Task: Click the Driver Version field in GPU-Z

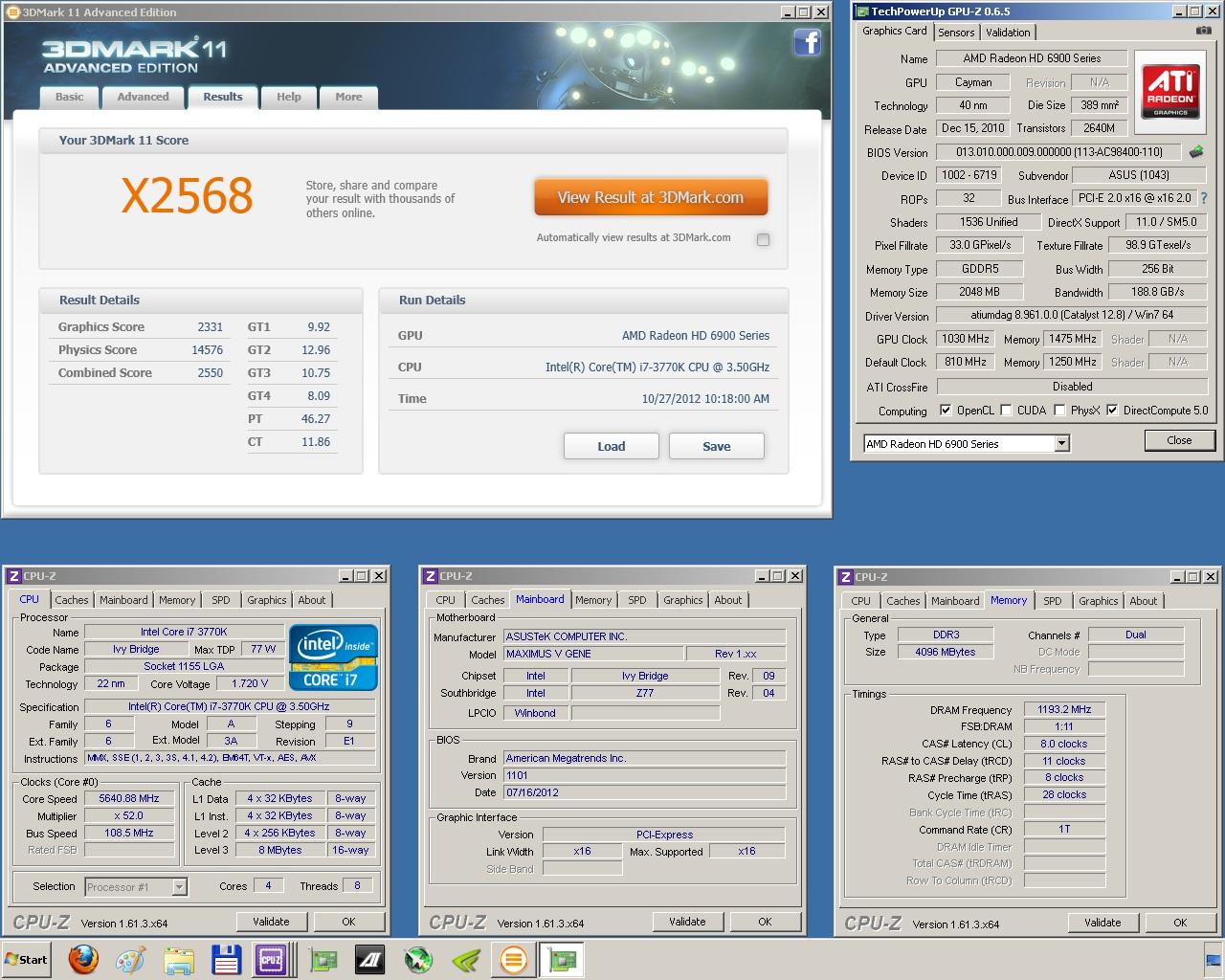Action: tap(1072, 315)
